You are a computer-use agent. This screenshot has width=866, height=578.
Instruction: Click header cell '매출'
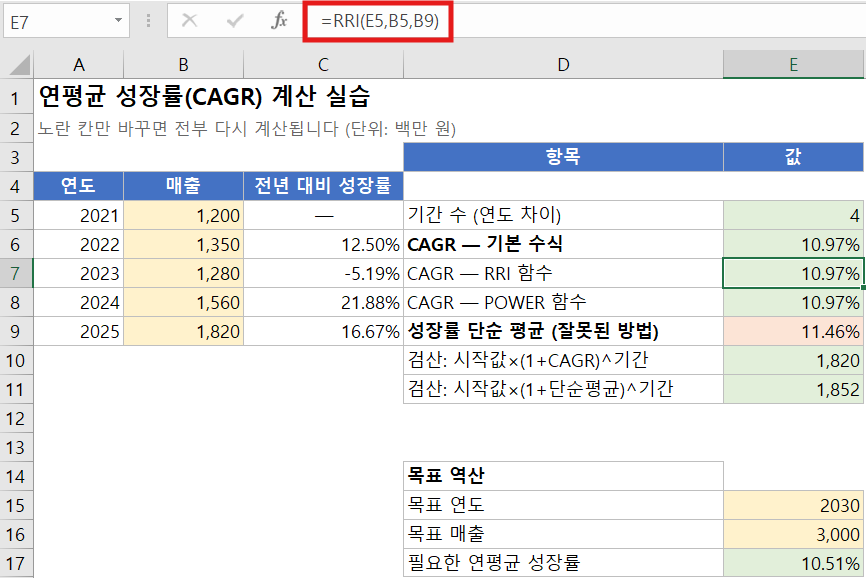[x=183, y=185]
